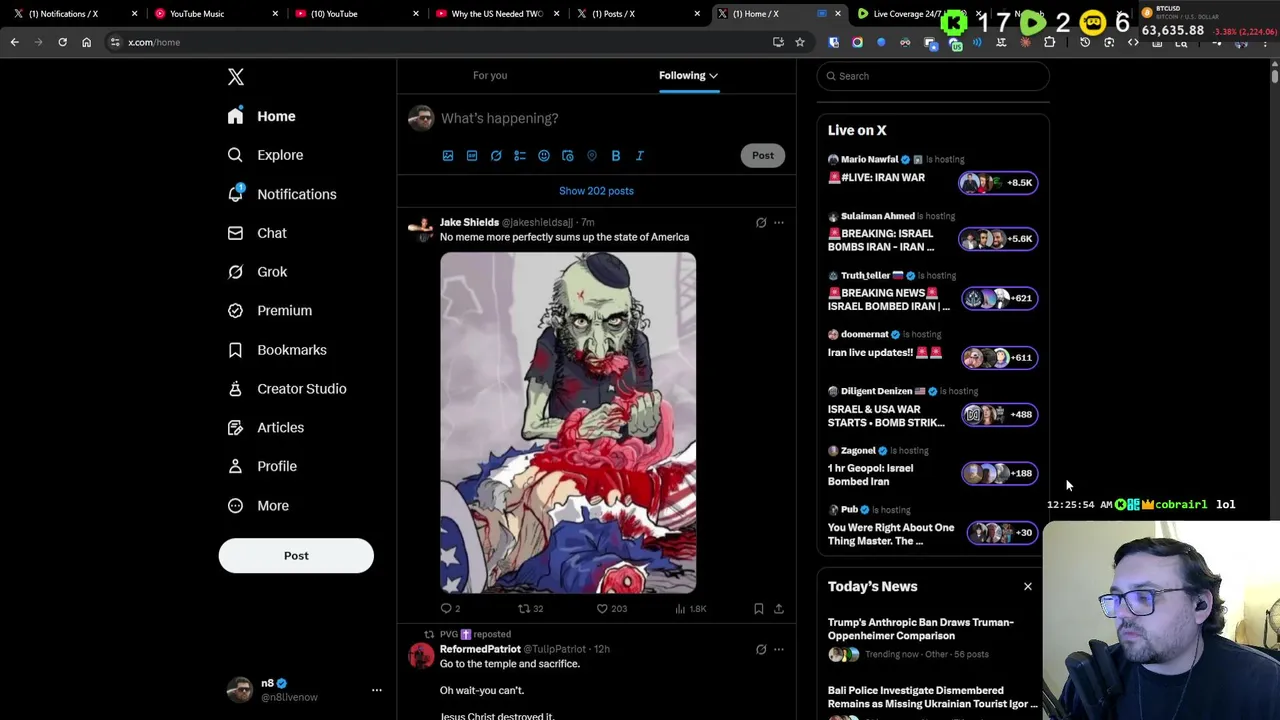Click the location tag icon in composer
1280x720 pixels.
[592, 156]
